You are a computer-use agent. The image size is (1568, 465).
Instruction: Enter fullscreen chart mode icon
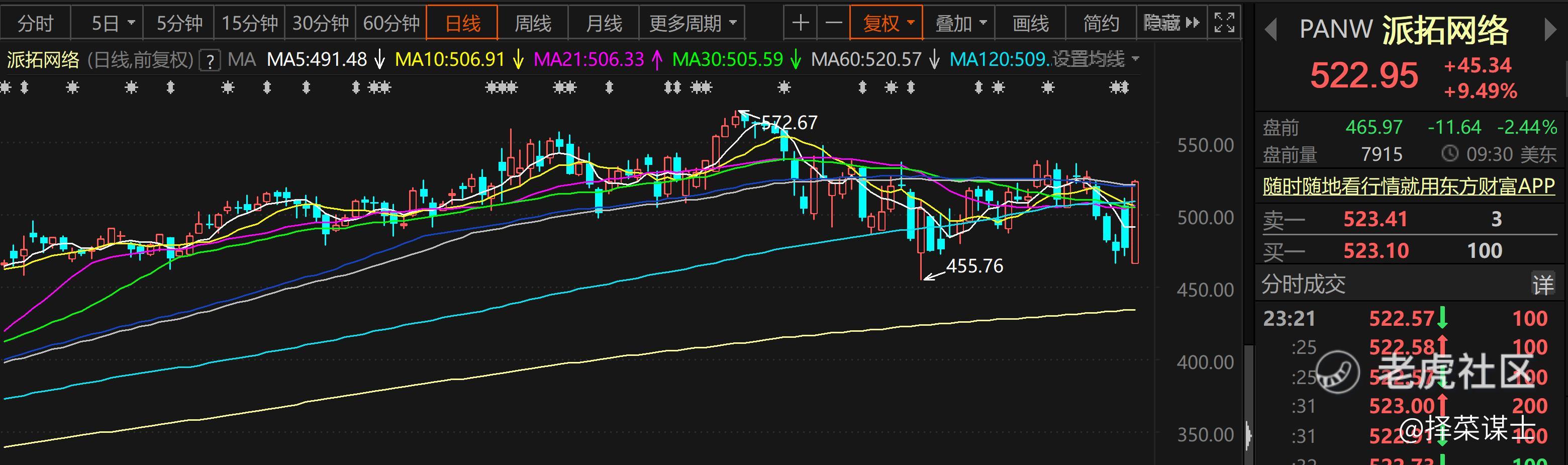click(x=1224, y=23)
